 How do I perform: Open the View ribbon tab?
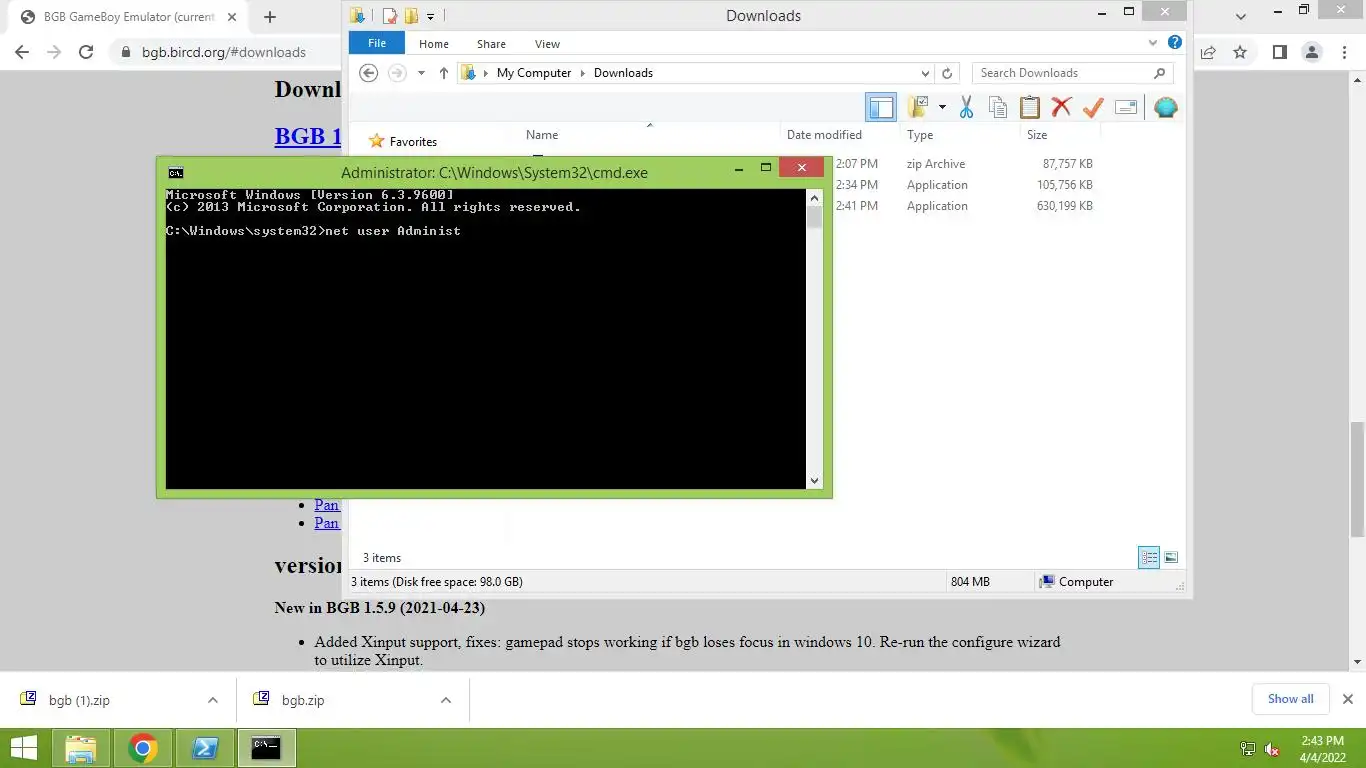tap(547, 44)
